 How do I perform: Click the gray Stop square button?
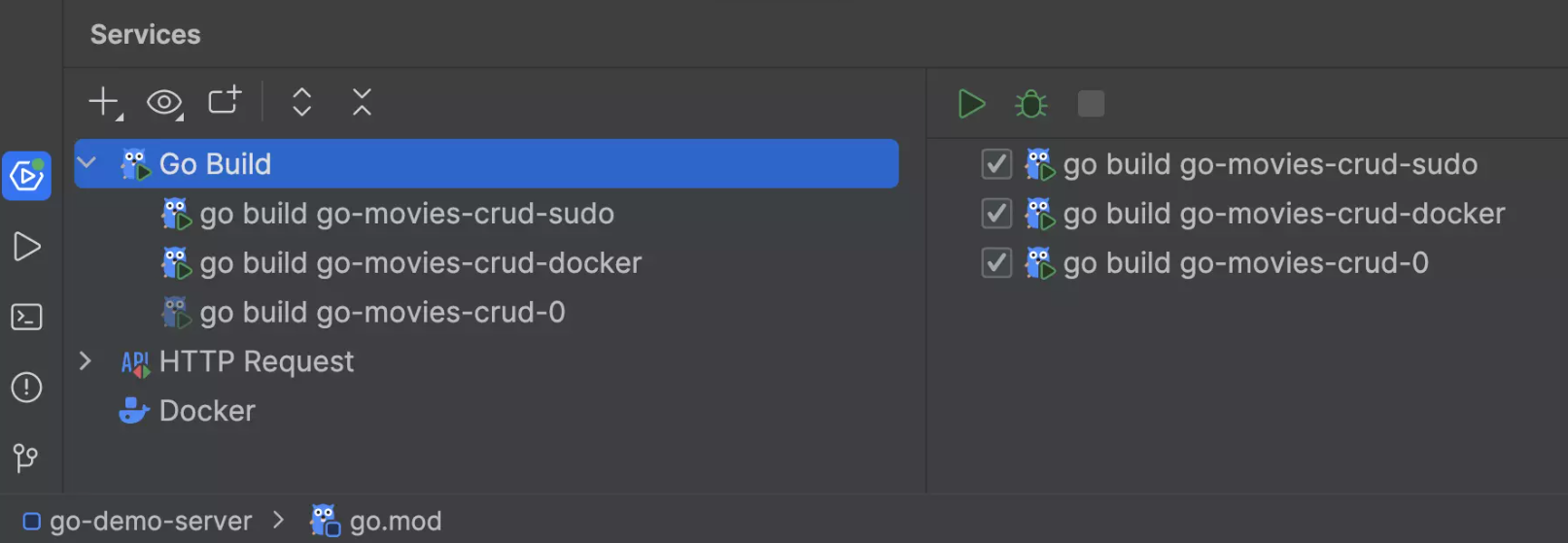pyautogui.click(x=1091, y=104)
